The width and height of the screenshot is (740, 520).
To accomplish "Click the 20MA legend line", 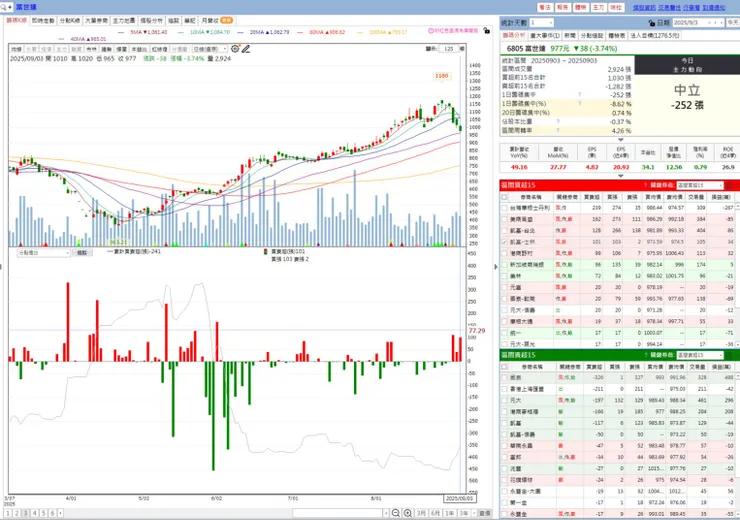I will coord(263,32).
